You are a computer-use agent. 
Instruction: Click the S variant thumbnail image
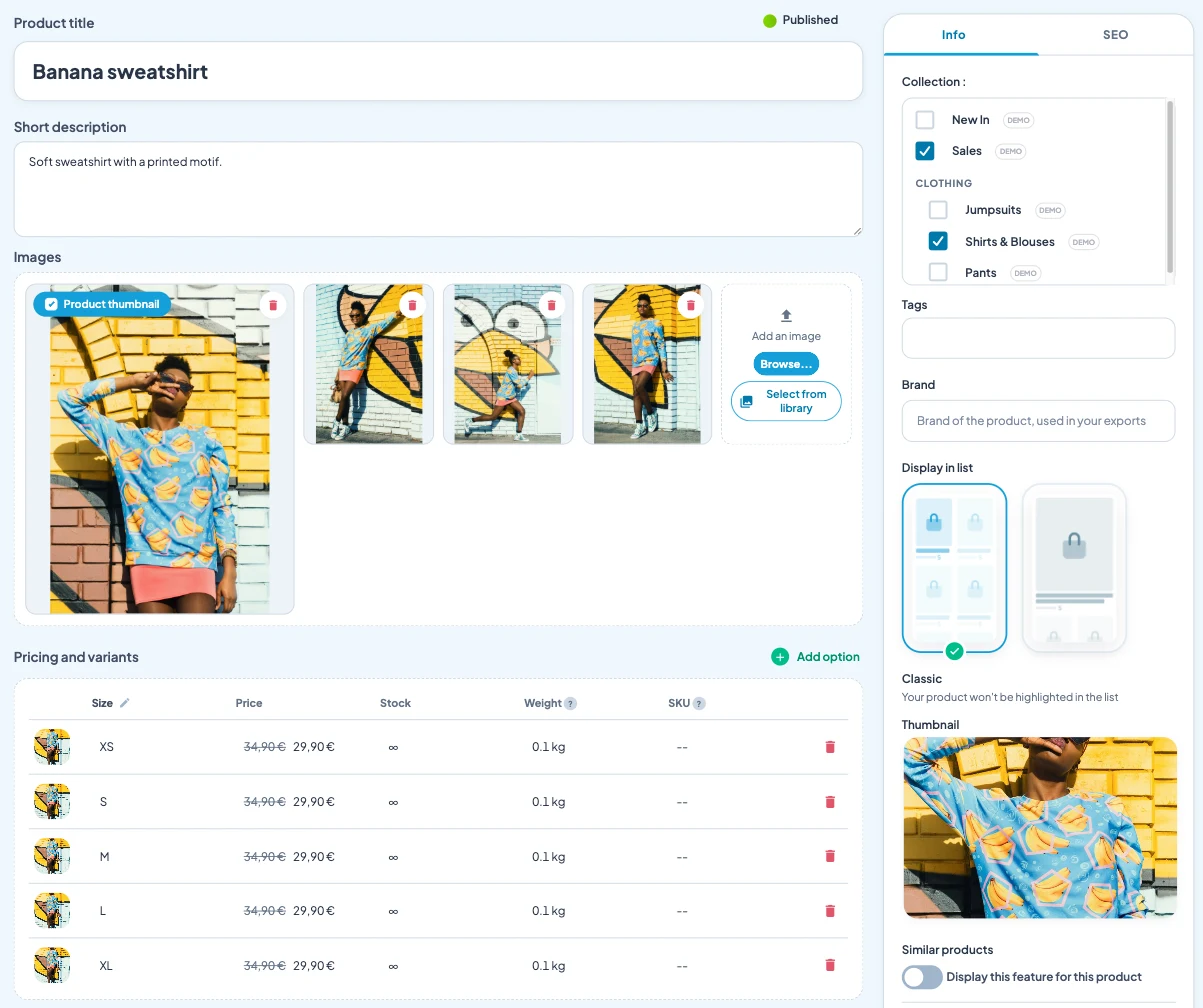(x=52, y=802)
